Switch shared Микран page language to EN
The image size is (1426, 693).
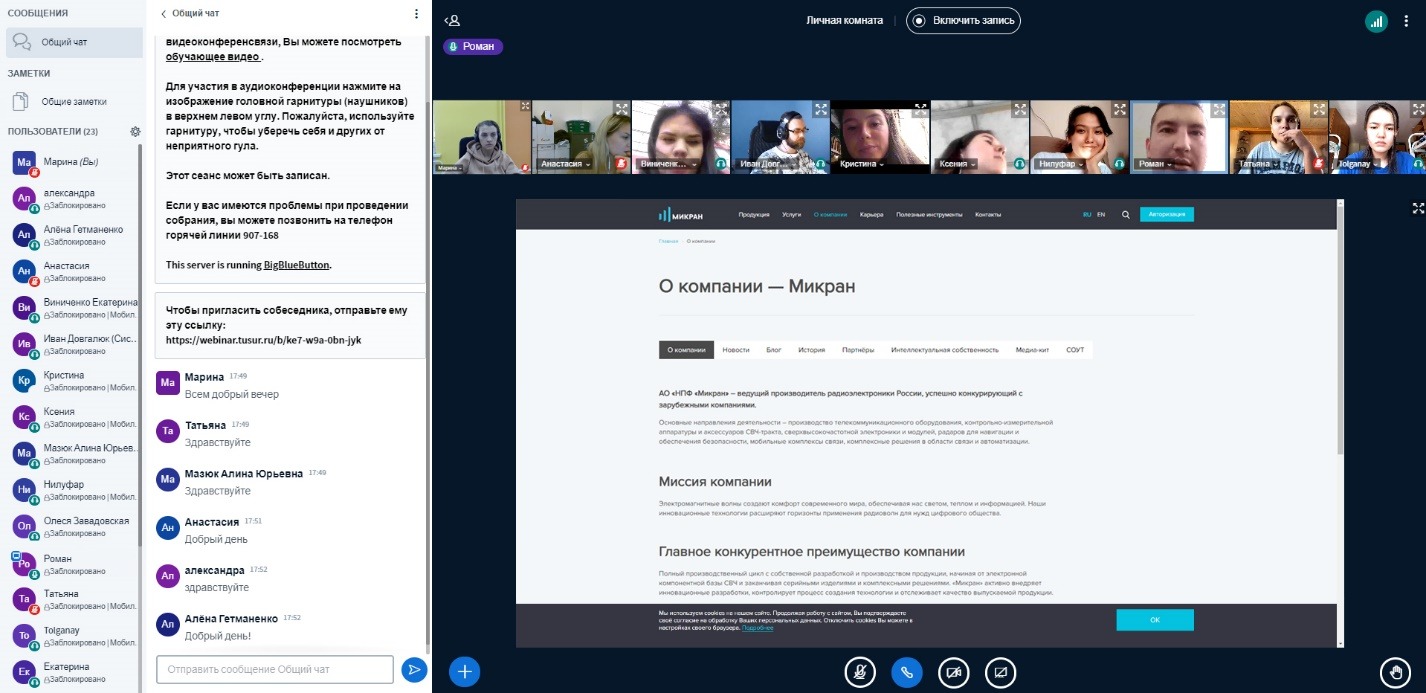[1101, 214]
